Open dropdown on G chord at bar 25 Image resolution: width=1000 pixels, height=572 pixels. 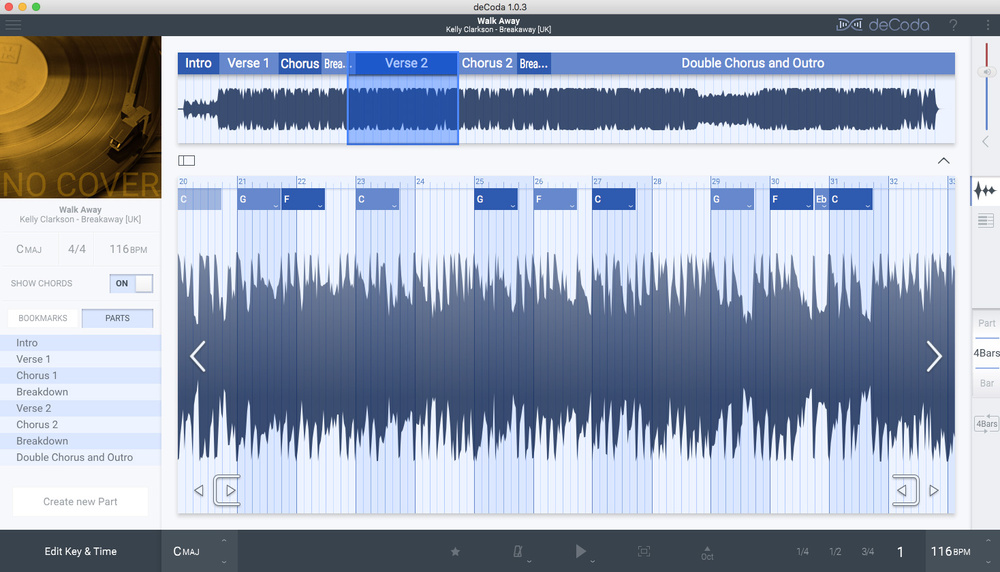[513, 205]
